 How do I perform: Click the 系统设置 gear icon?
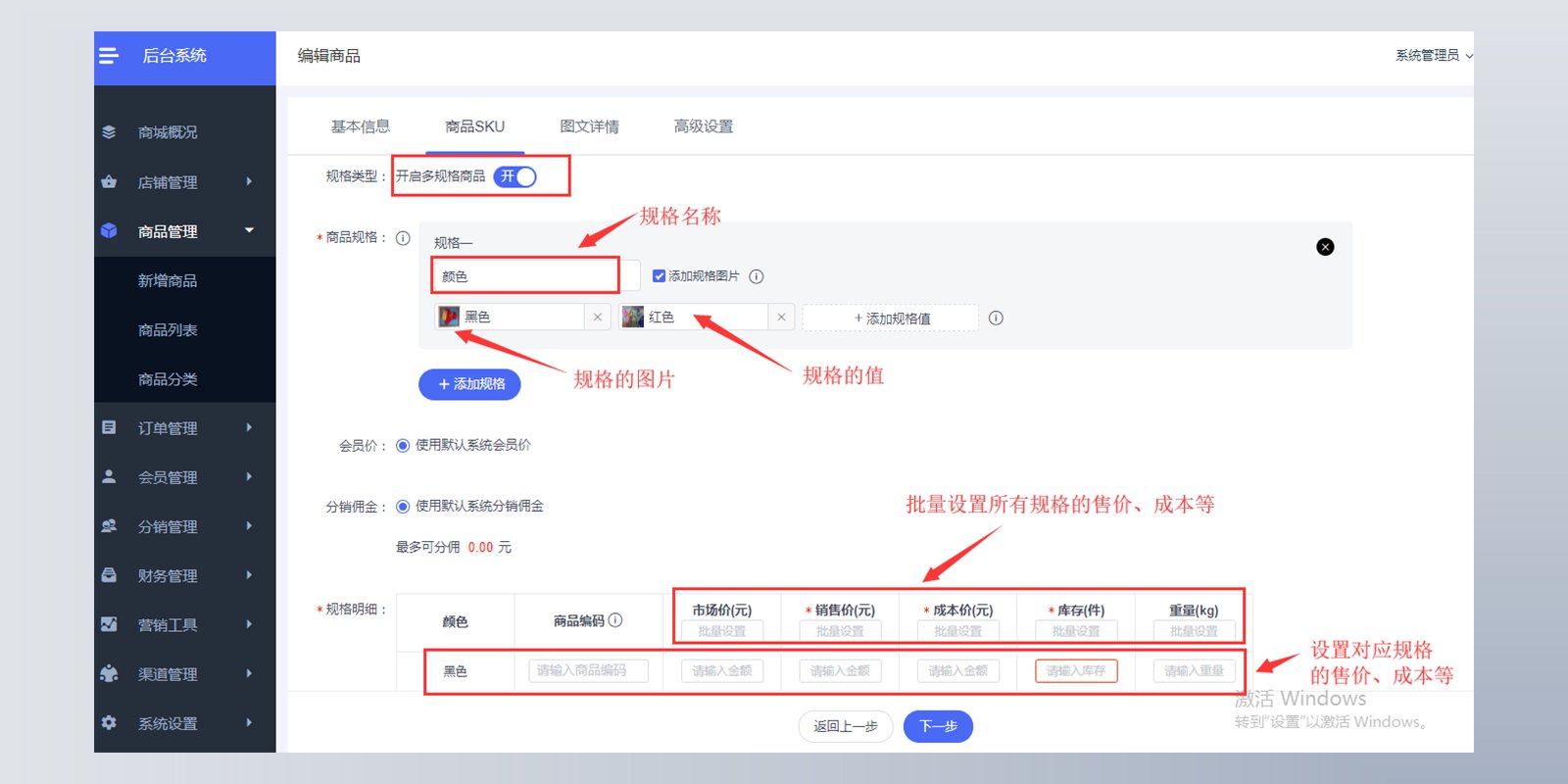[109, 722]
